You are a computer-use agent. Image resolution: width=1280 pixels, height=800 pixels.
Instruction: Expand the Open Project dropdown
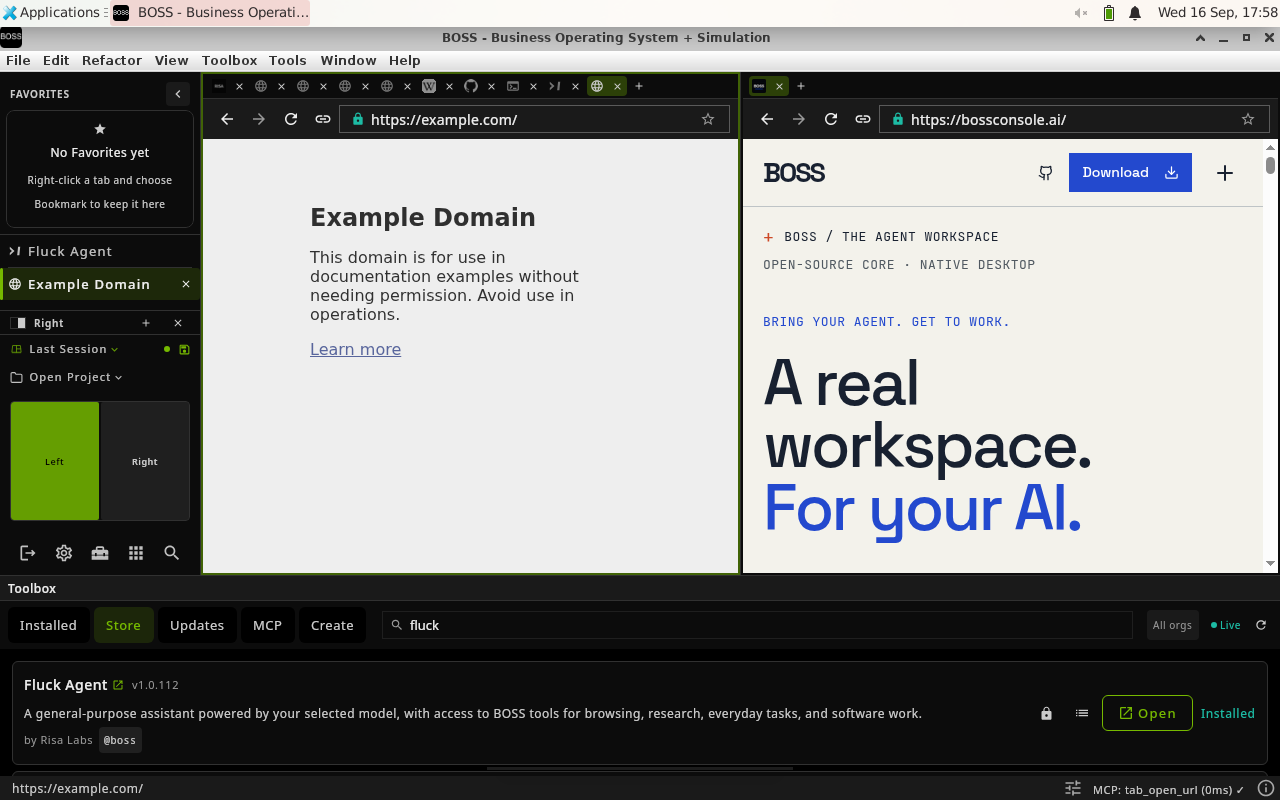click(67, 377)
